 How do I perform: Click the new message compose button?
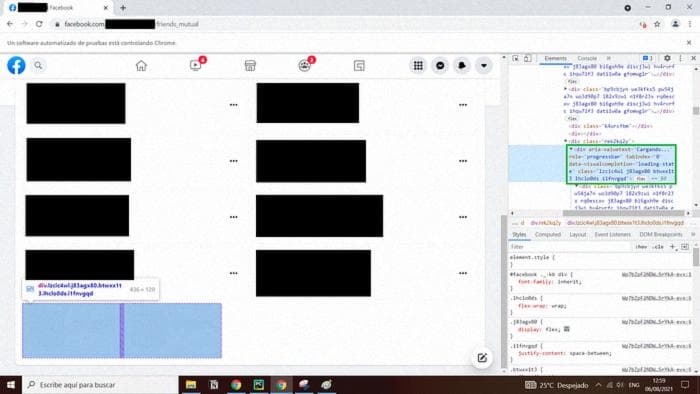point(482,358)
